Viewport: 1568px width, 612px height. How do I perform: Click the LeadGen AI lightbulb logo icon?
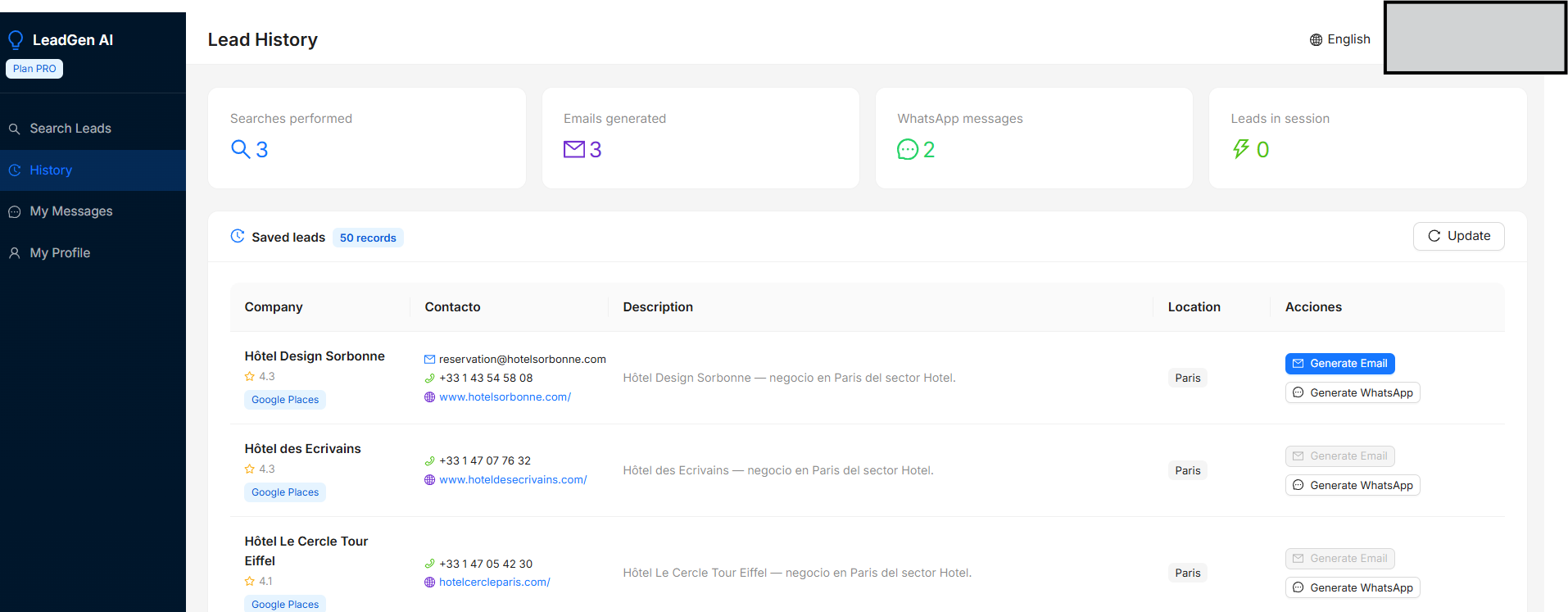click(16, 39)
